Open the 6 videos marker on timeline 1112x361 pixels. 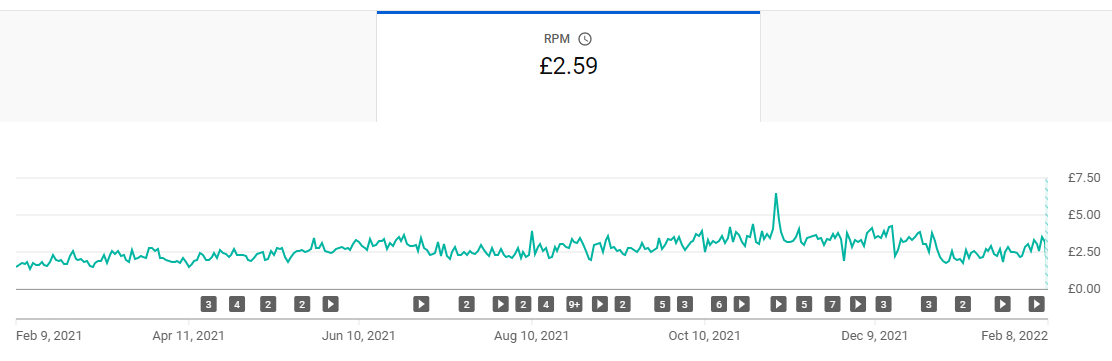719,304
